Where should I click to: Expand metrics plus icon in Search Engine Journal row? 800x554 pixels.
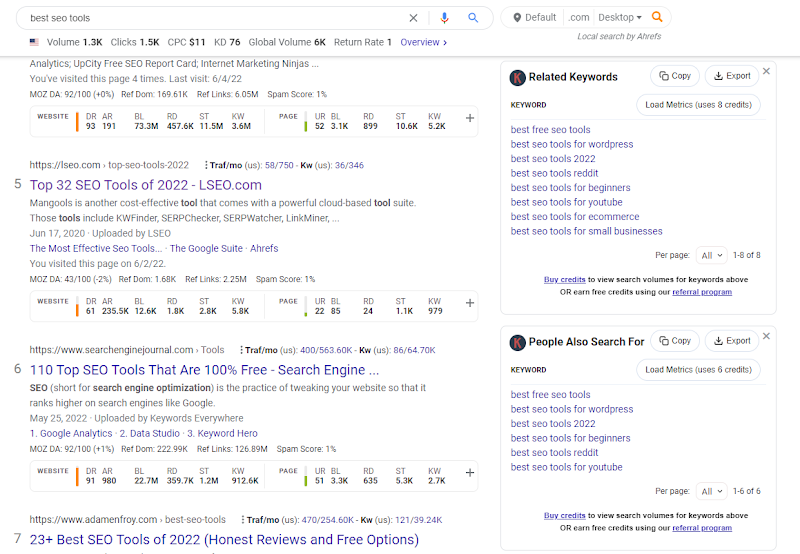coord(470,473)
